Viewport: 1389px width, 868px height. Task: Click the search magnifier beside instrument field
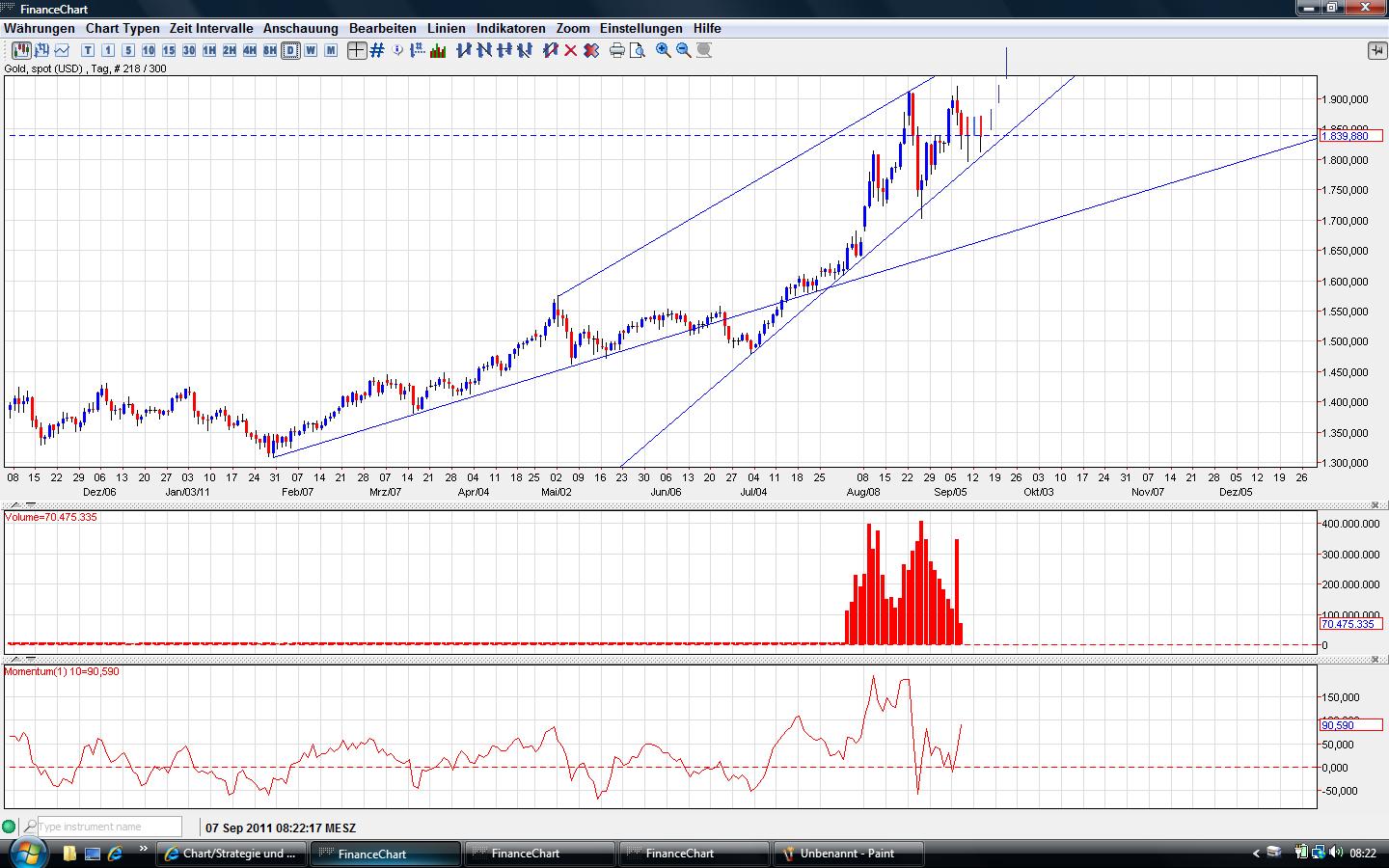point(30,827)
